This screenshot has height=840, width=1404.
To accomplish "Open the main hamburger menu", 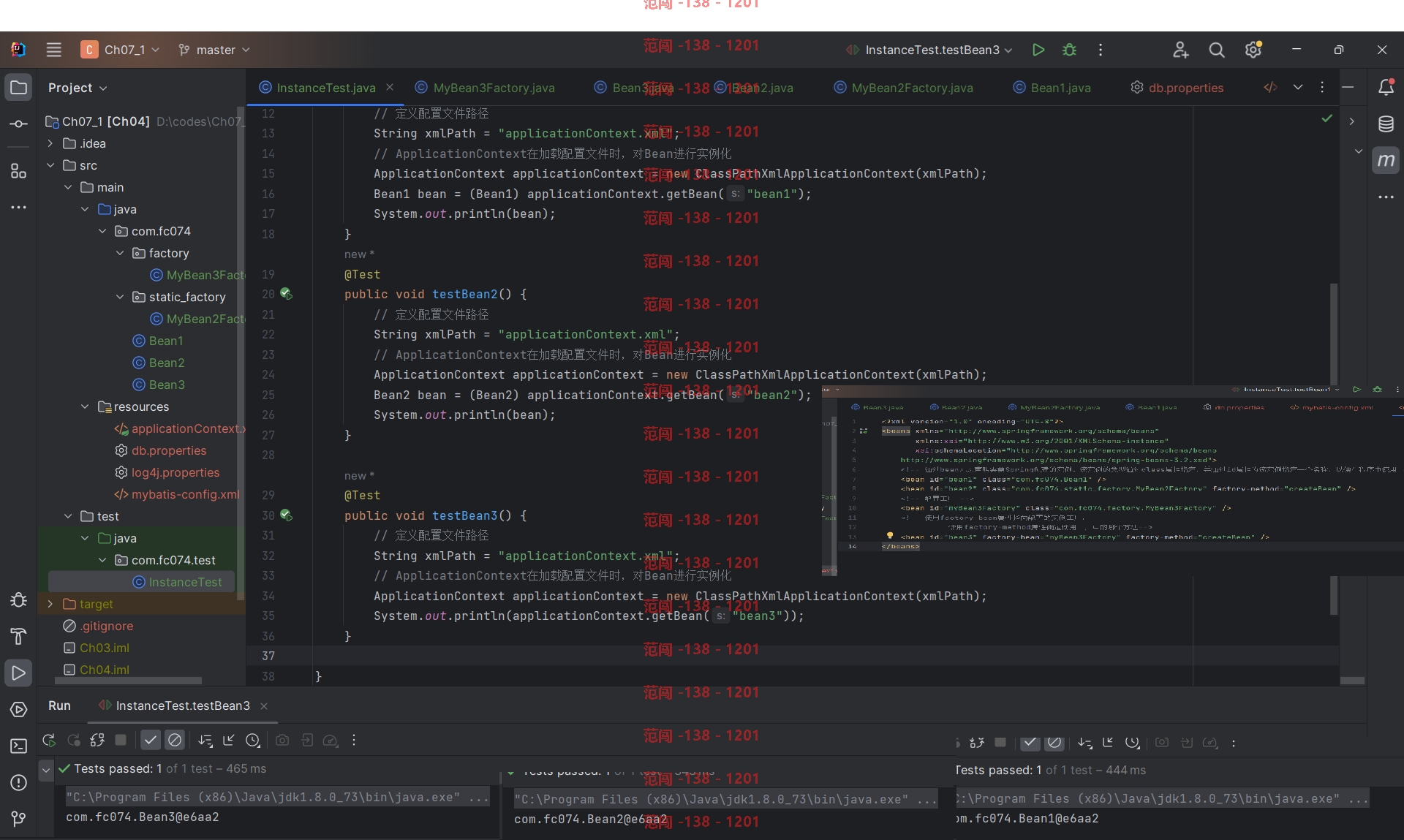I will click(53, 50).
